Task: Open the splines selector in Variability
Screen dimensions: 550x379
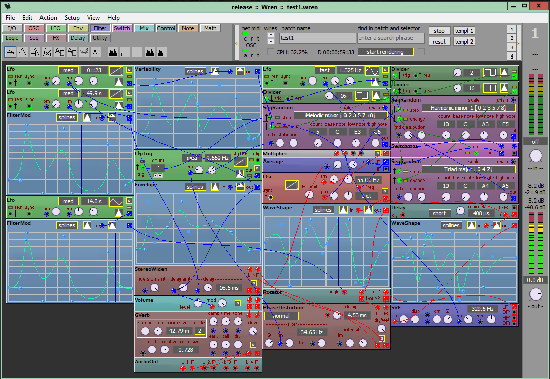Action: pos(195,71)
